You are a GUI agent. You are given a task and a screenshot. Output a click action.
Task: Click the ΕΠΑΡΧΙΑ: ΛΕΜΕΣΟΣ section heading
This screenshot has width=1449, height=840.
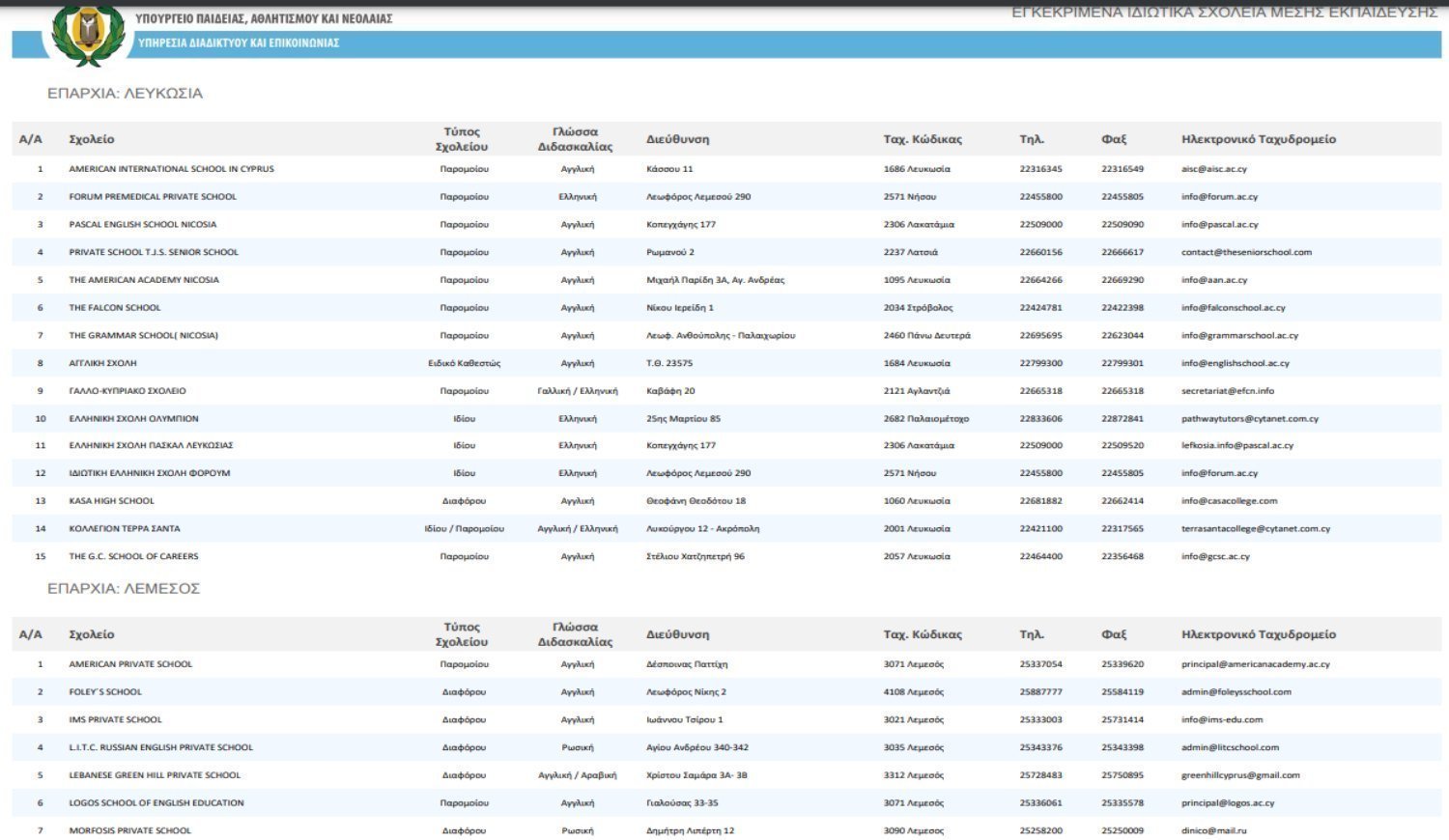click(x=124, y=589)
